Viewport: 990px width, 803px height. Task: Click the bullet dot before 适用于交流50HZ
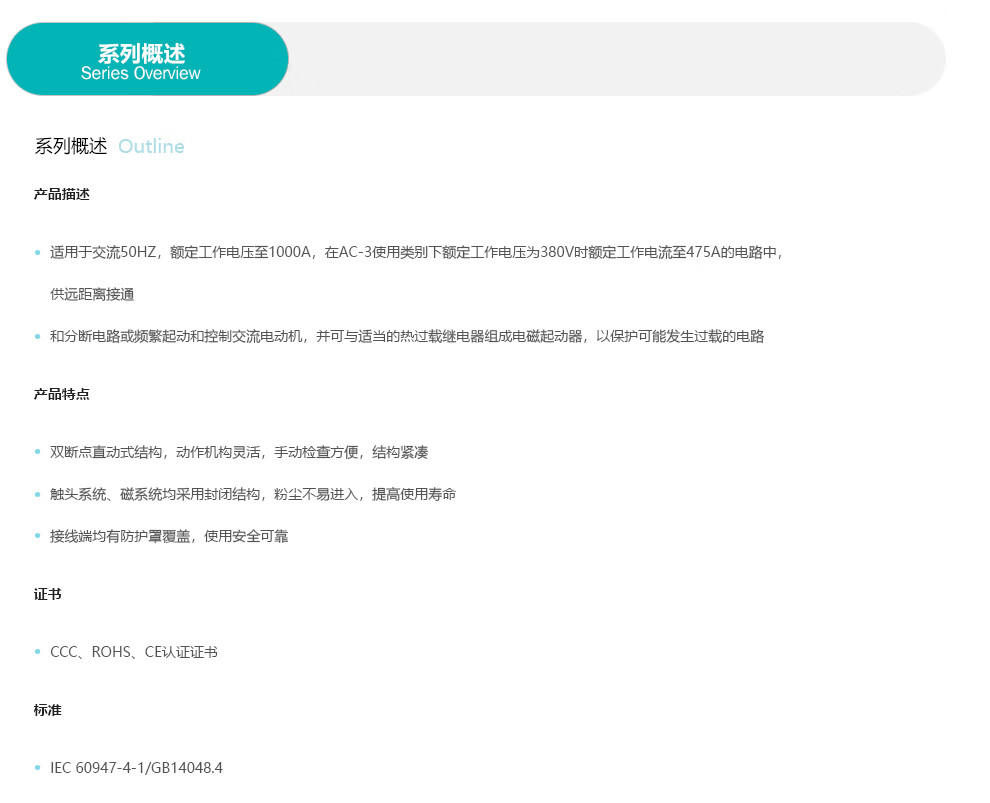point(38,253)
